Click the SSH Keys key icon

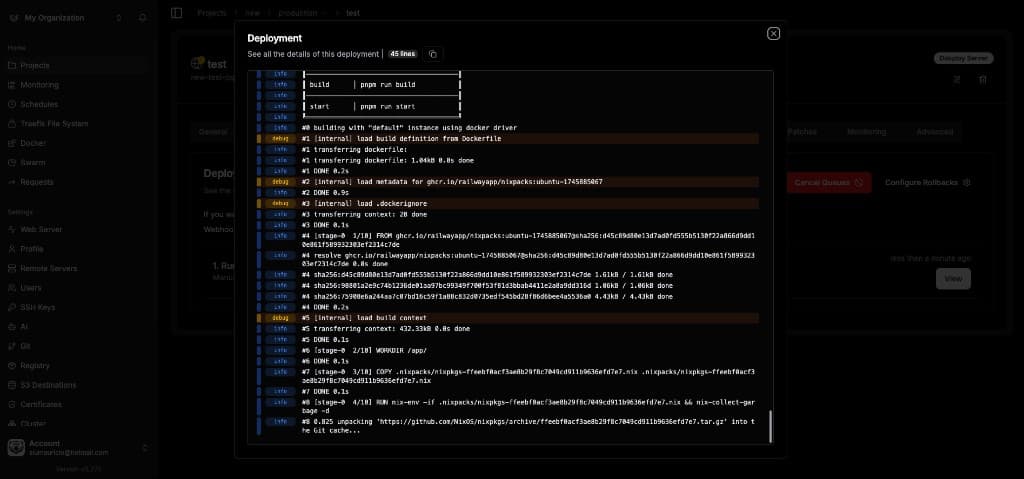coord(12,307)
